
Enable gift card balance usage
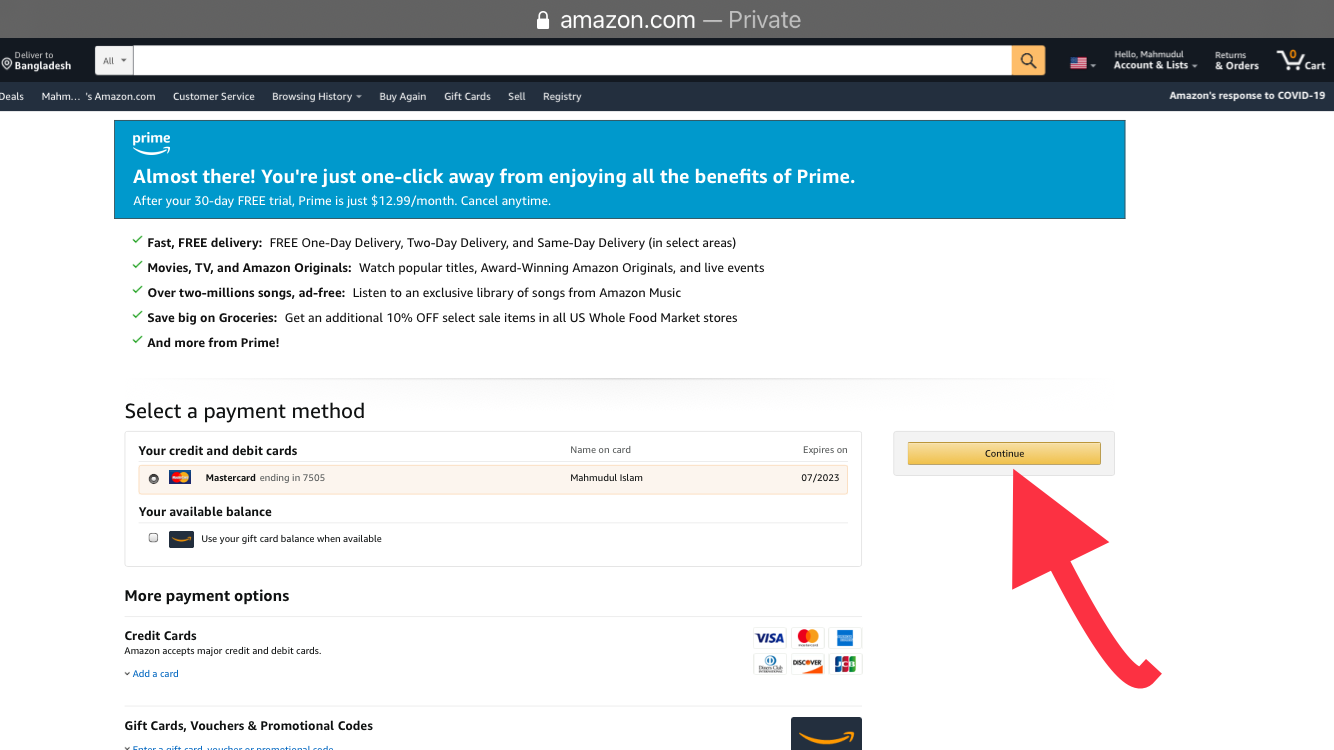(x=153, y=537)
